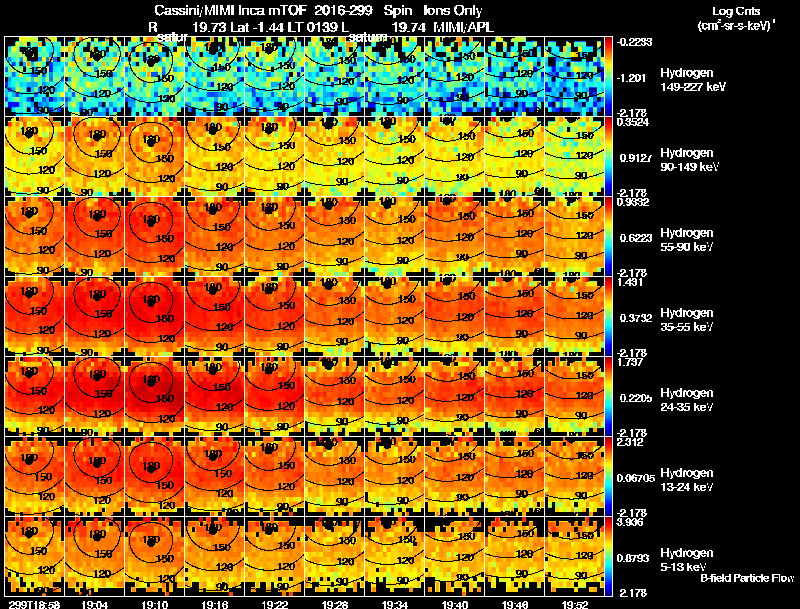Select the 19:52 panel in the 5-13 keV row

click(574, 557)
